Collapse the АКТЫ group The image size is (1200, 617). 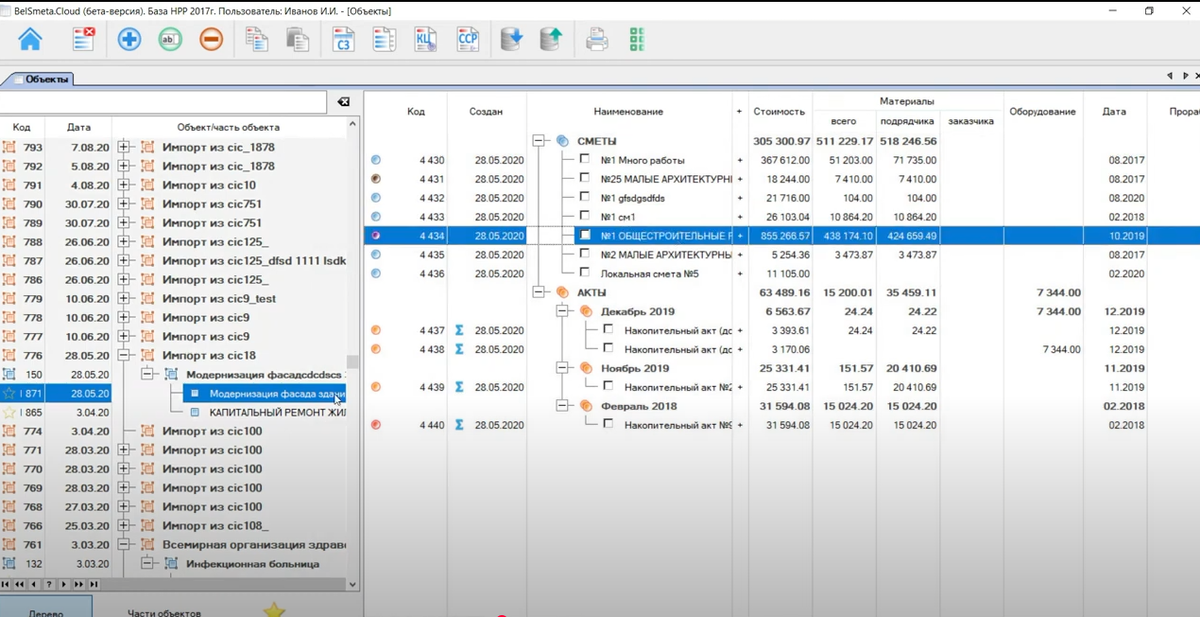point(539,292)
